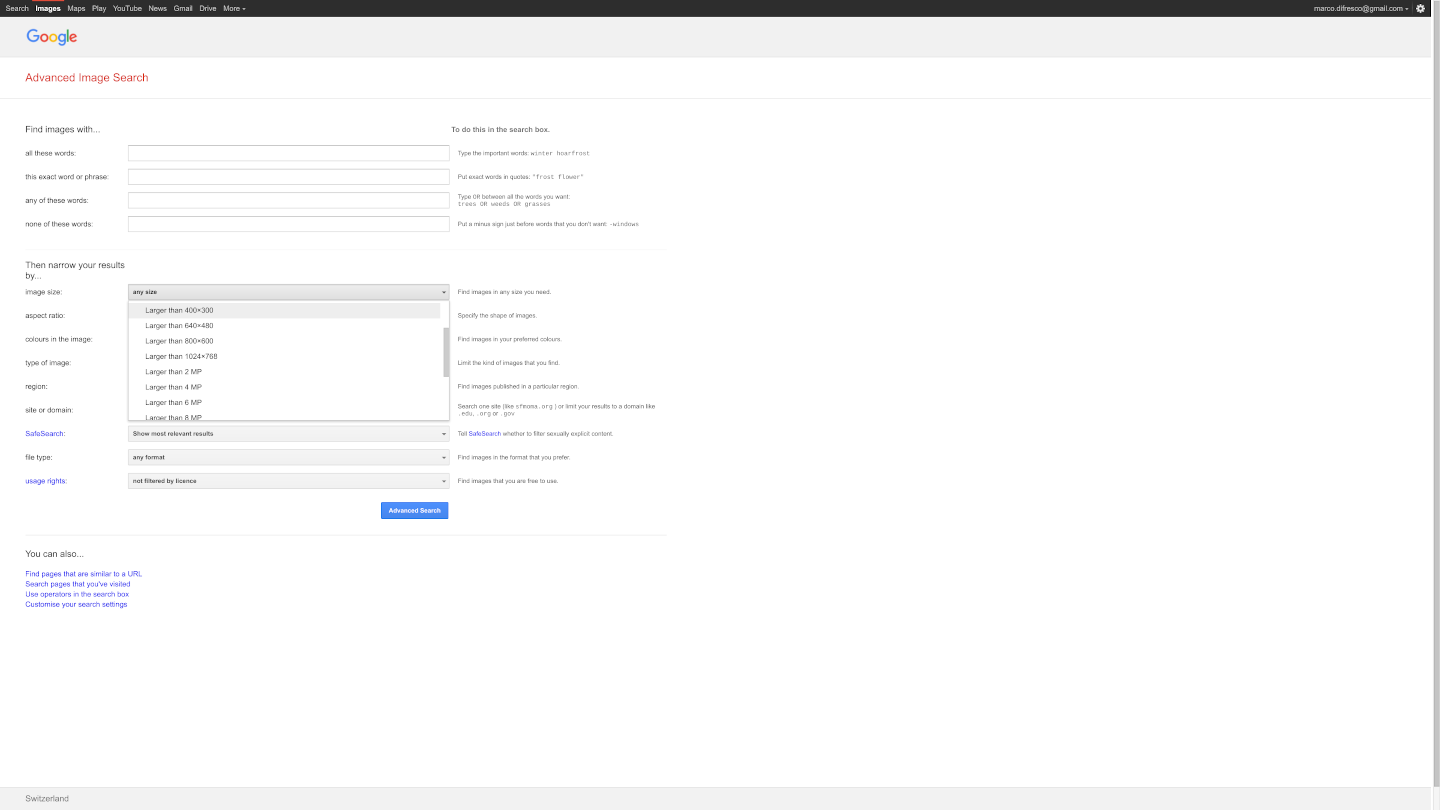Expand the More menu in top bar
The width and height of the screenshot is (1440, 810).
click(234, 8)
